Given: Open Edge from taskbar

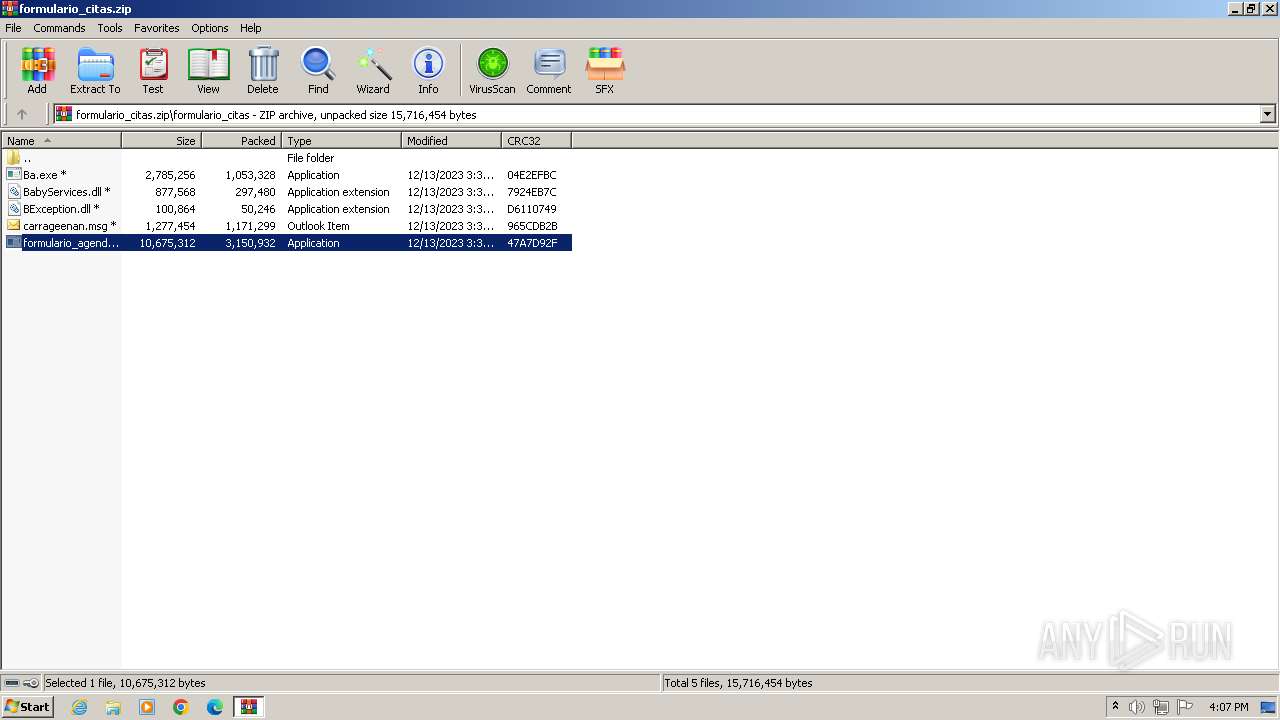Looking at the screenshot, I should [215, 707].
